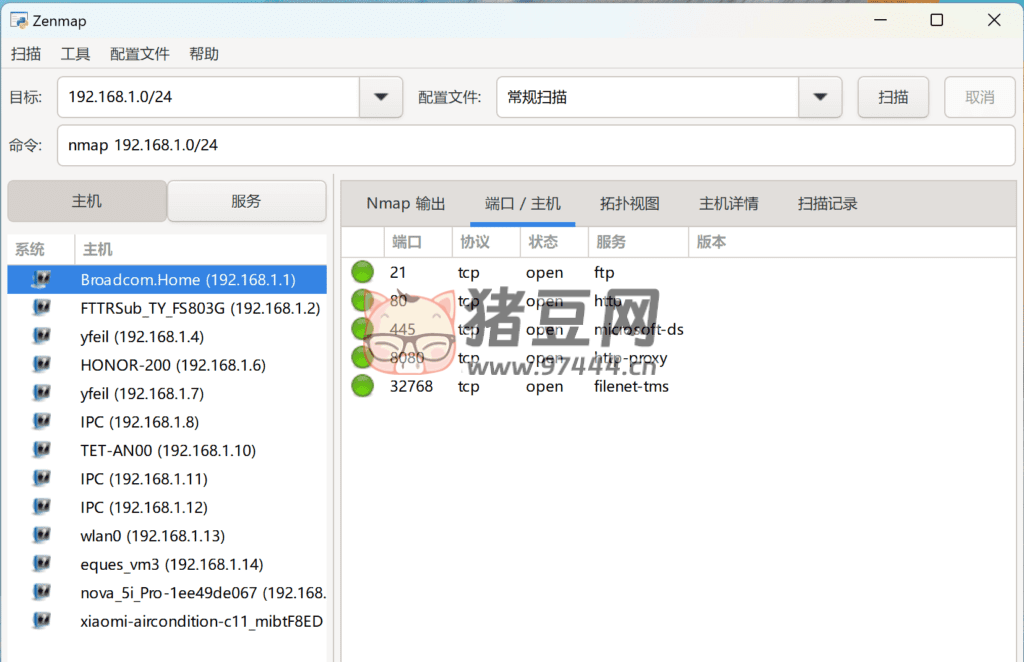This screenshot has height=662, width=1024.
Task: Select host yfeil (192.168.1.7)
Action: pyautogui.click(x=167, y=394)
